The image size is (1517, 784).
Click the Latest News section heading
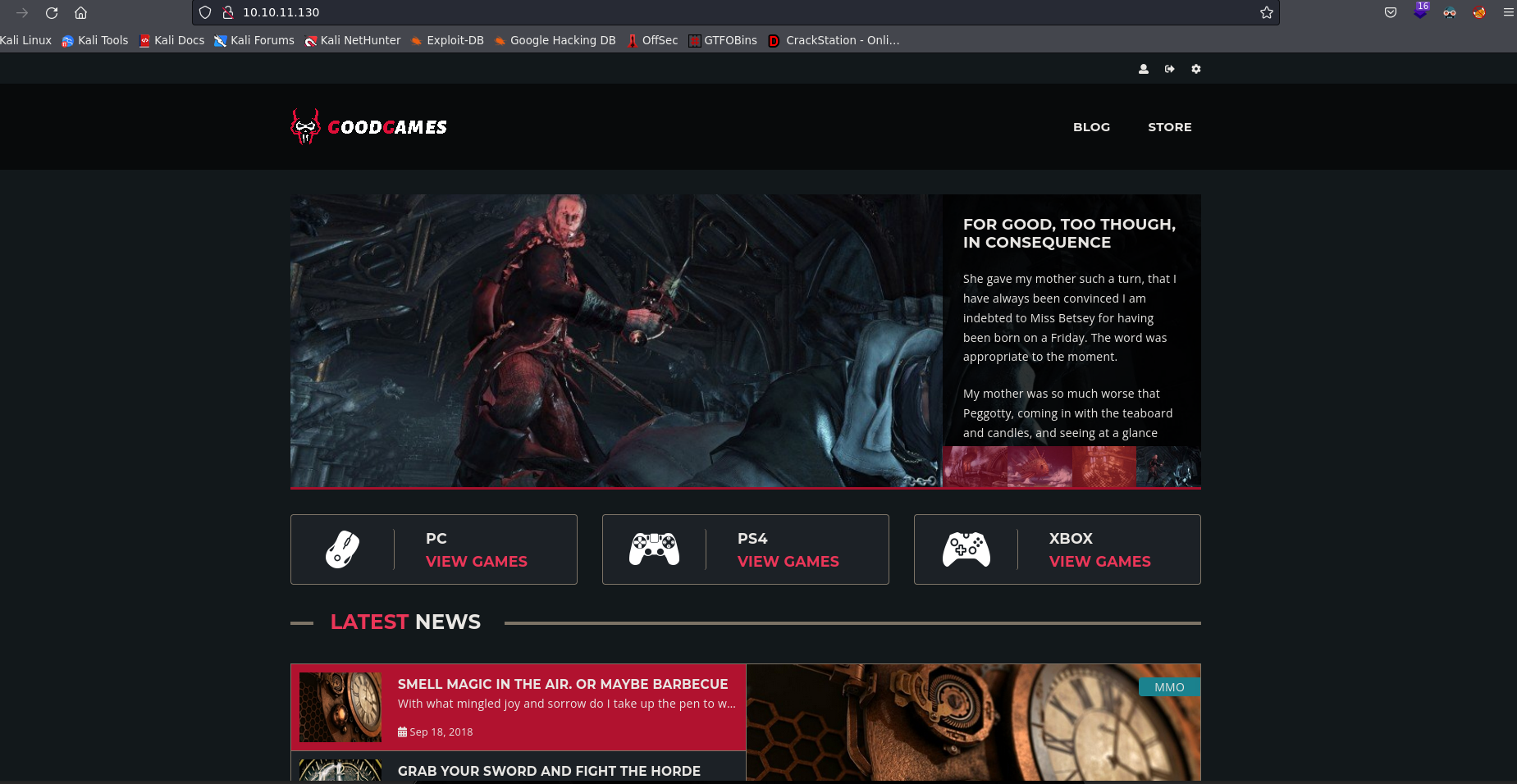point(405,622)
